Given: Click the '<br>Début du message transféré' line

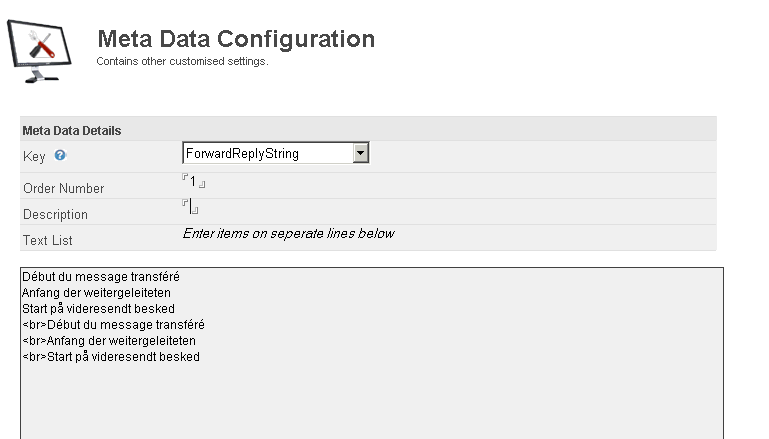Looking at the screenshot, I should pos(113,325).
